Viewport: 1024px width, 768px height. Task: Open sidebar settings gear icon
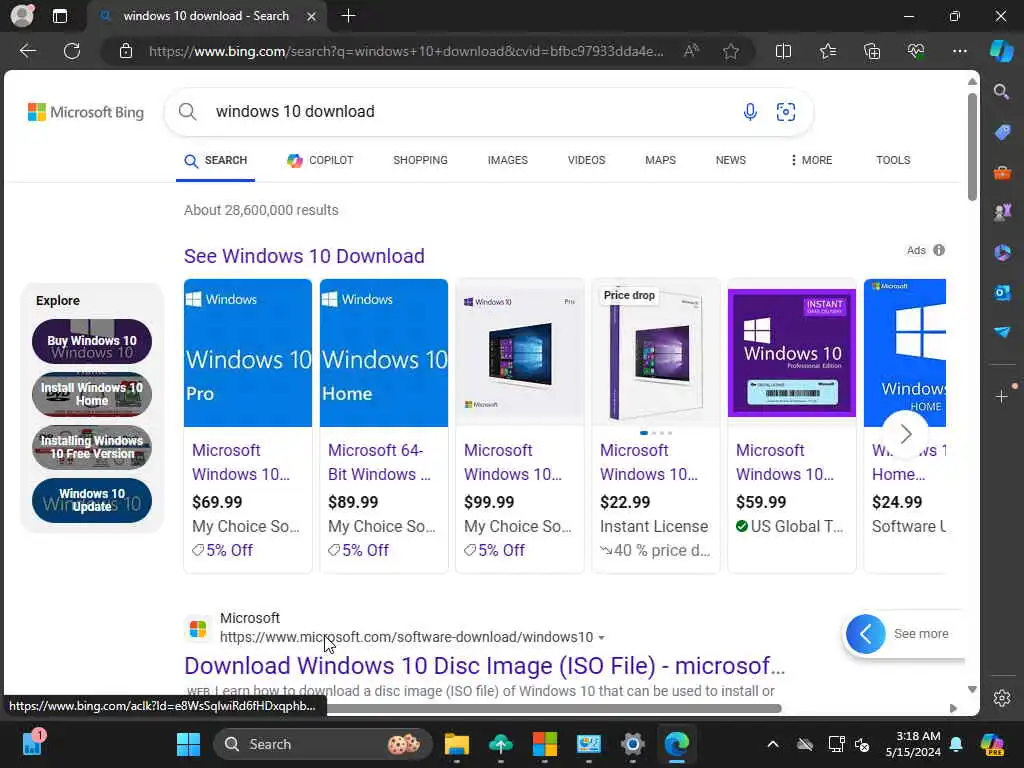(x=1002, y=698)
